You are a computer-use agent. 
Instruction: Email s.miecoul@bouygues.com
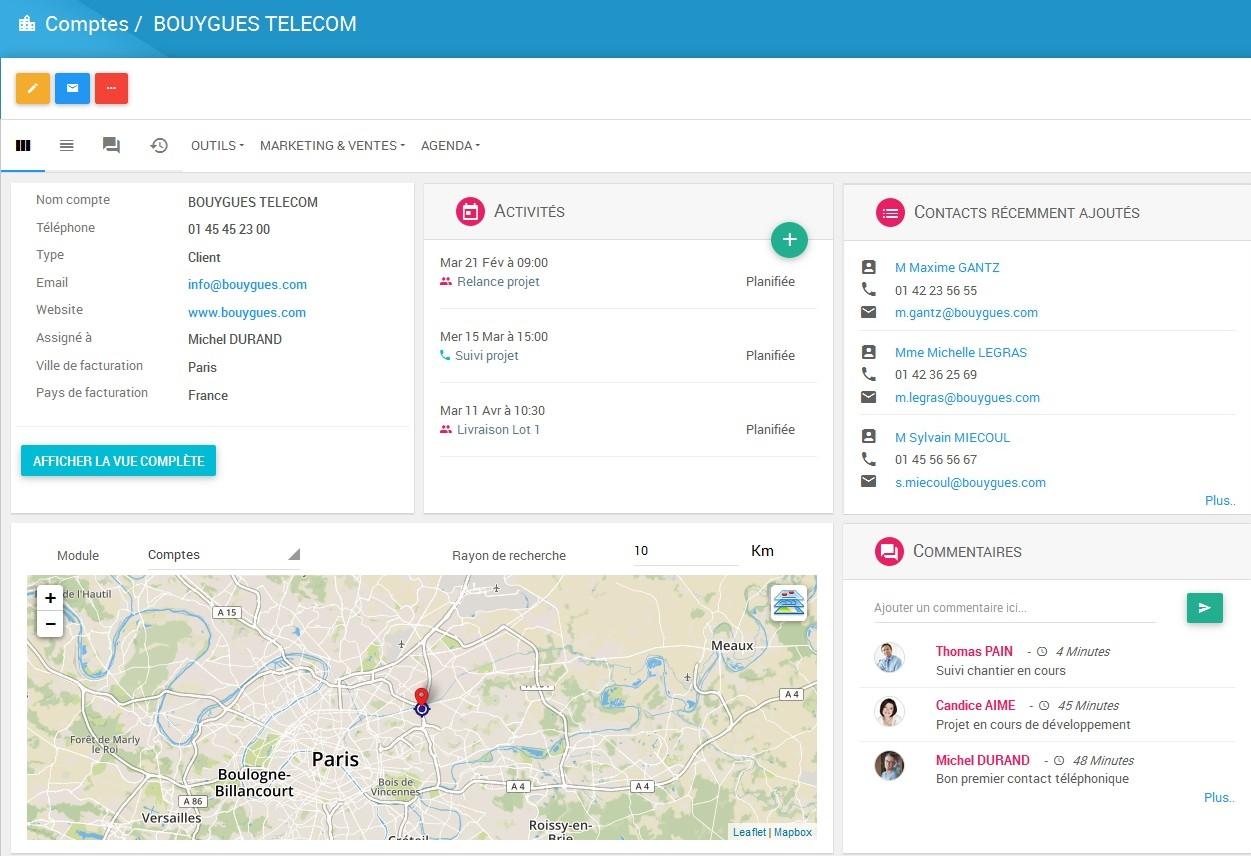pos(970,483)
